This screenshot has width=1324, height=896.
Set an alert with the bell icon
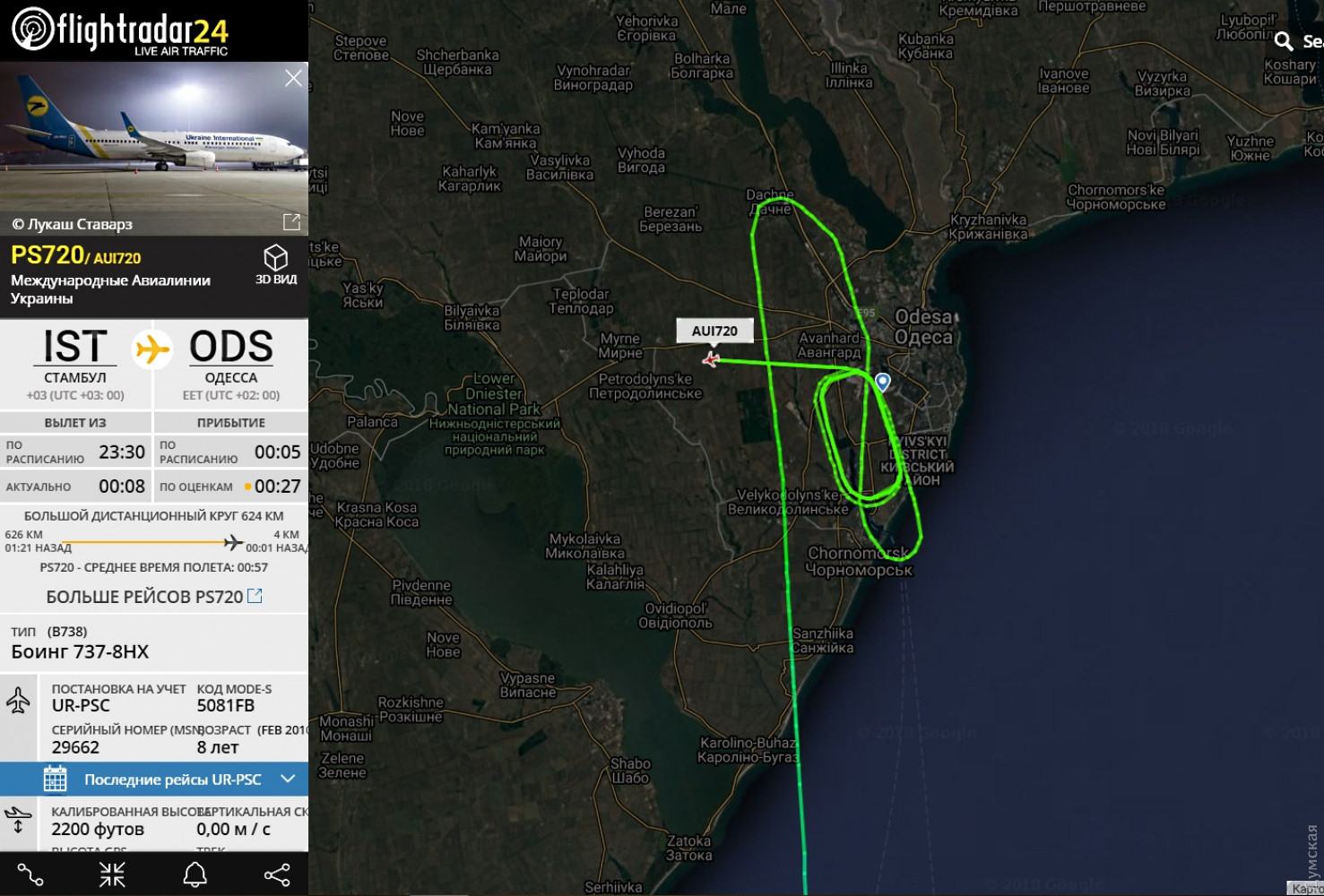coord(195,874)
